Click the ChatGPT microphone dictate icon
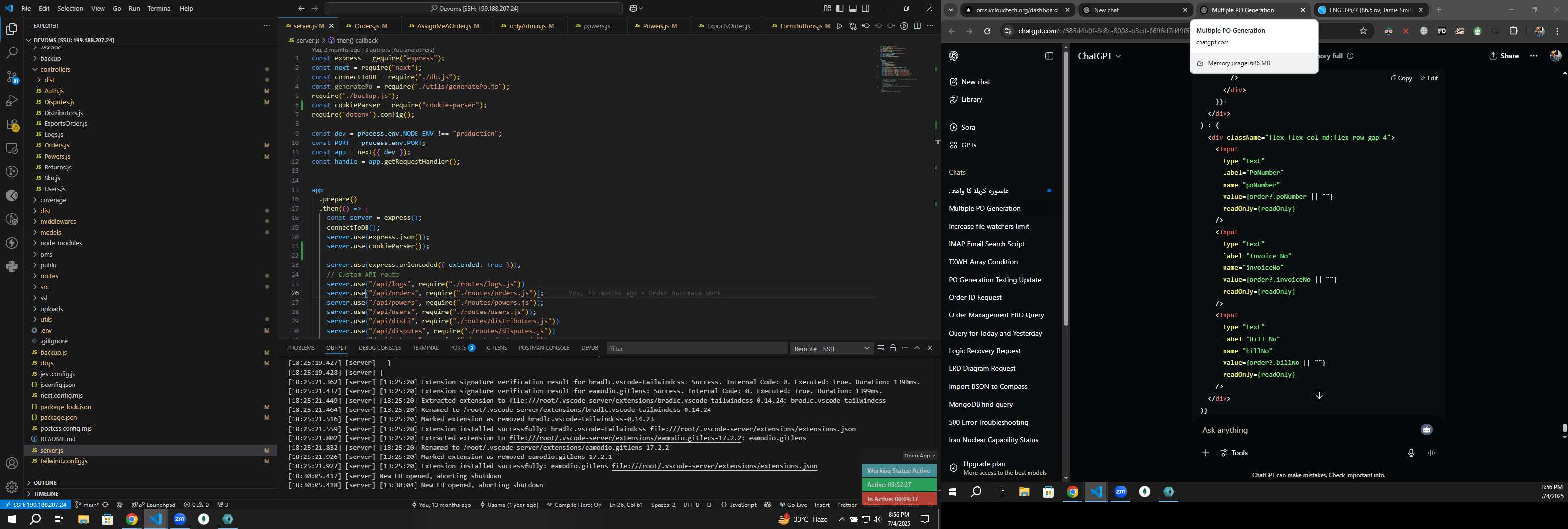 tap(1411, 453)
